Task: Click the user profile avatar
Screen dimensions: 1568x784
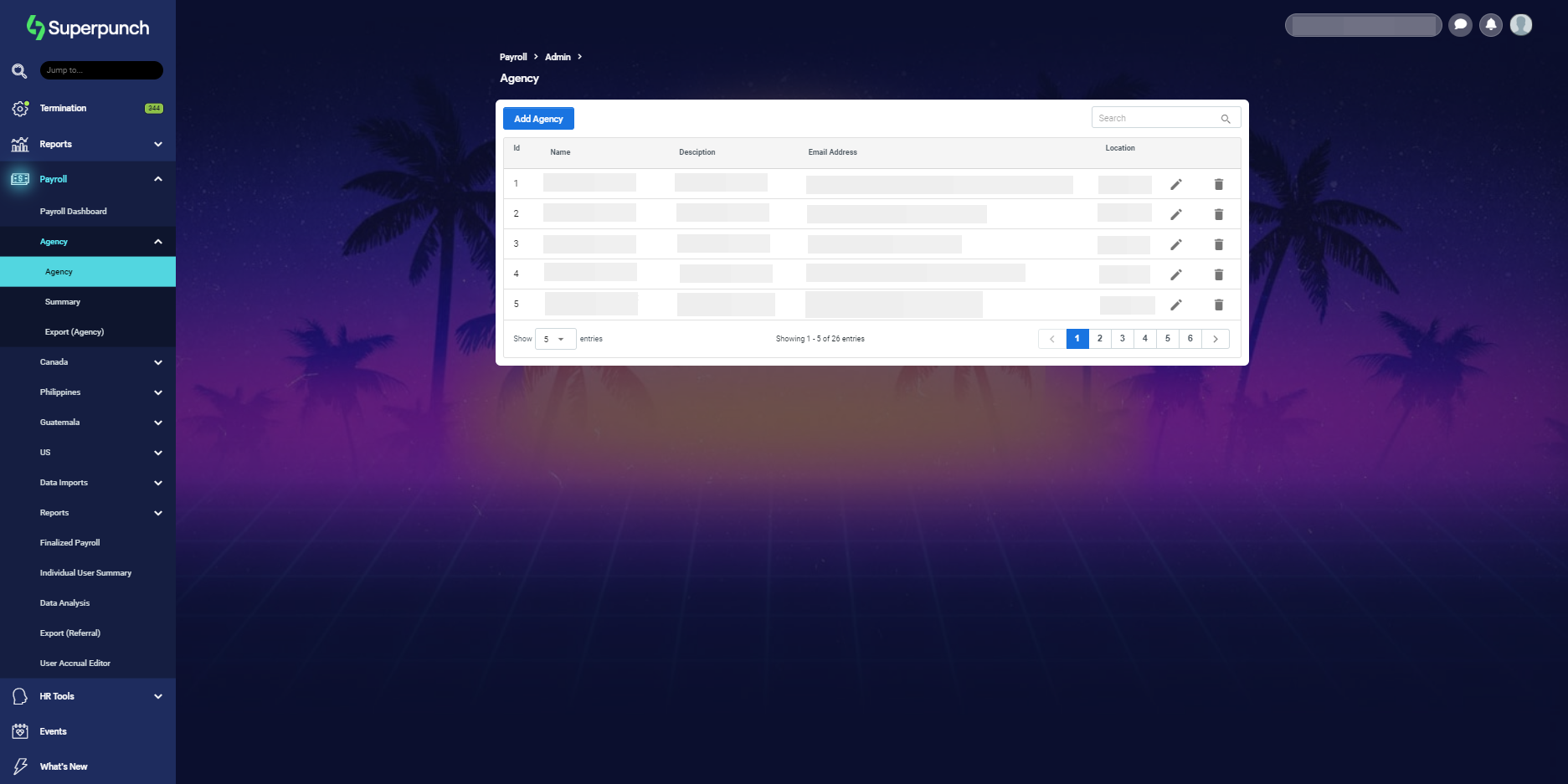Action: 1520,25
